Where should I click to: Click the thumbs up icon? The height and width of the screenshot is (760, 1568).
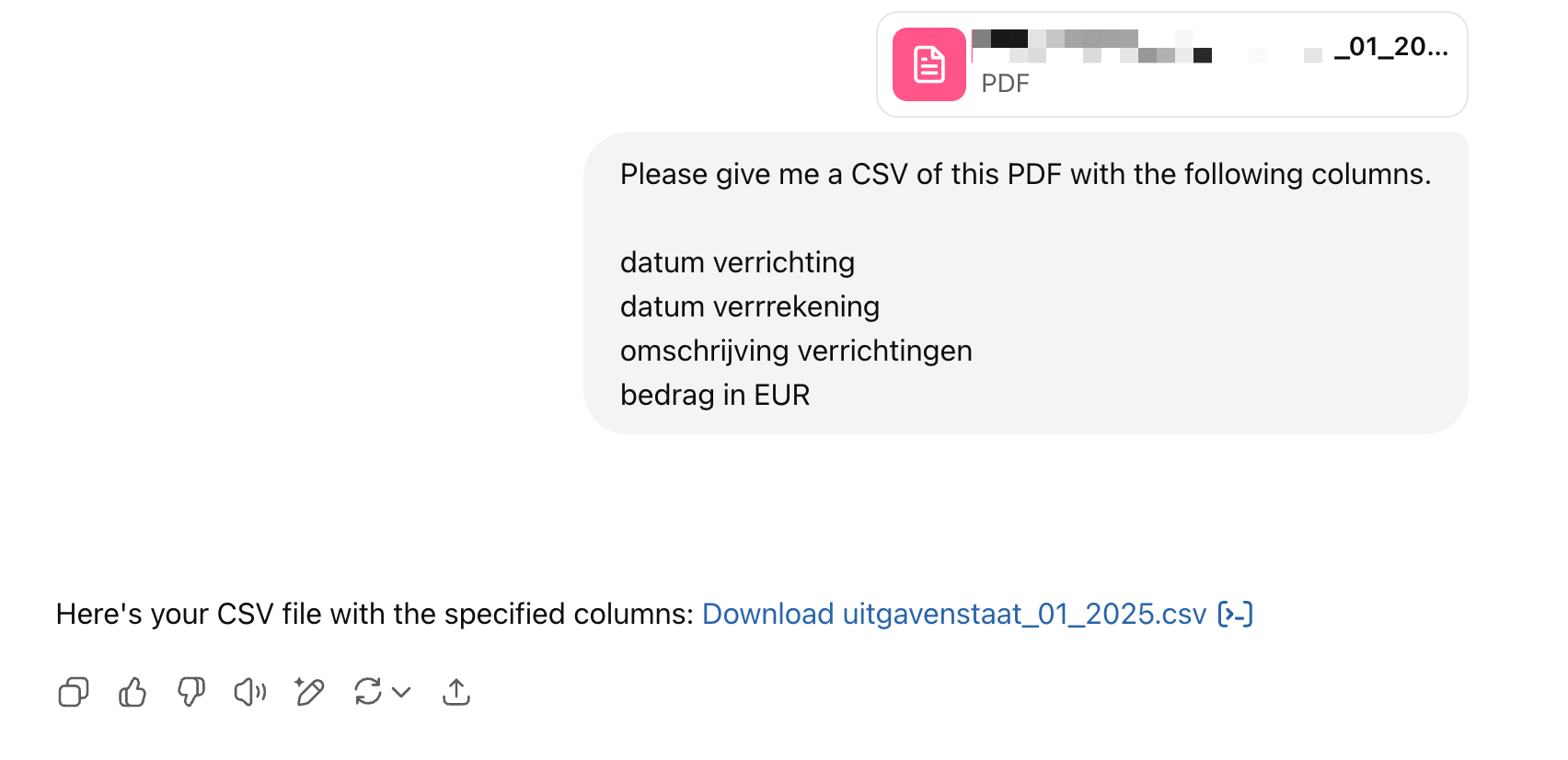click(133, 692)
